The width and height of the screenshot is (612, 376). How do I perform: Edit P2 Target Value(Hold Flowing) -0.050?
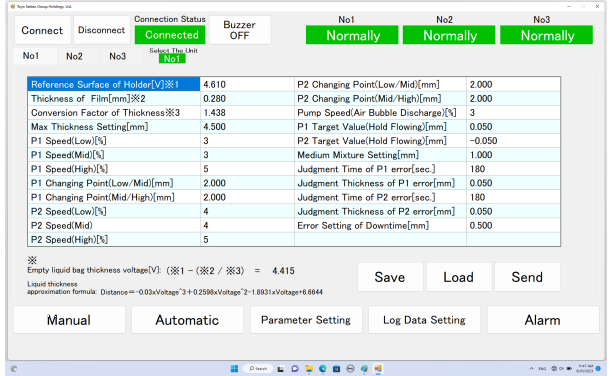(x=513, y=141)
